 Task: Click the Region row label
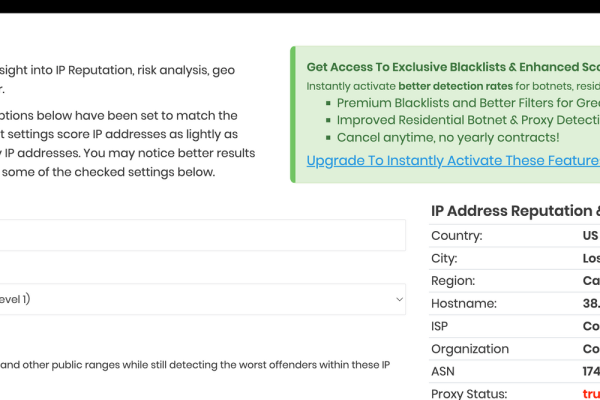pos(453,281)
